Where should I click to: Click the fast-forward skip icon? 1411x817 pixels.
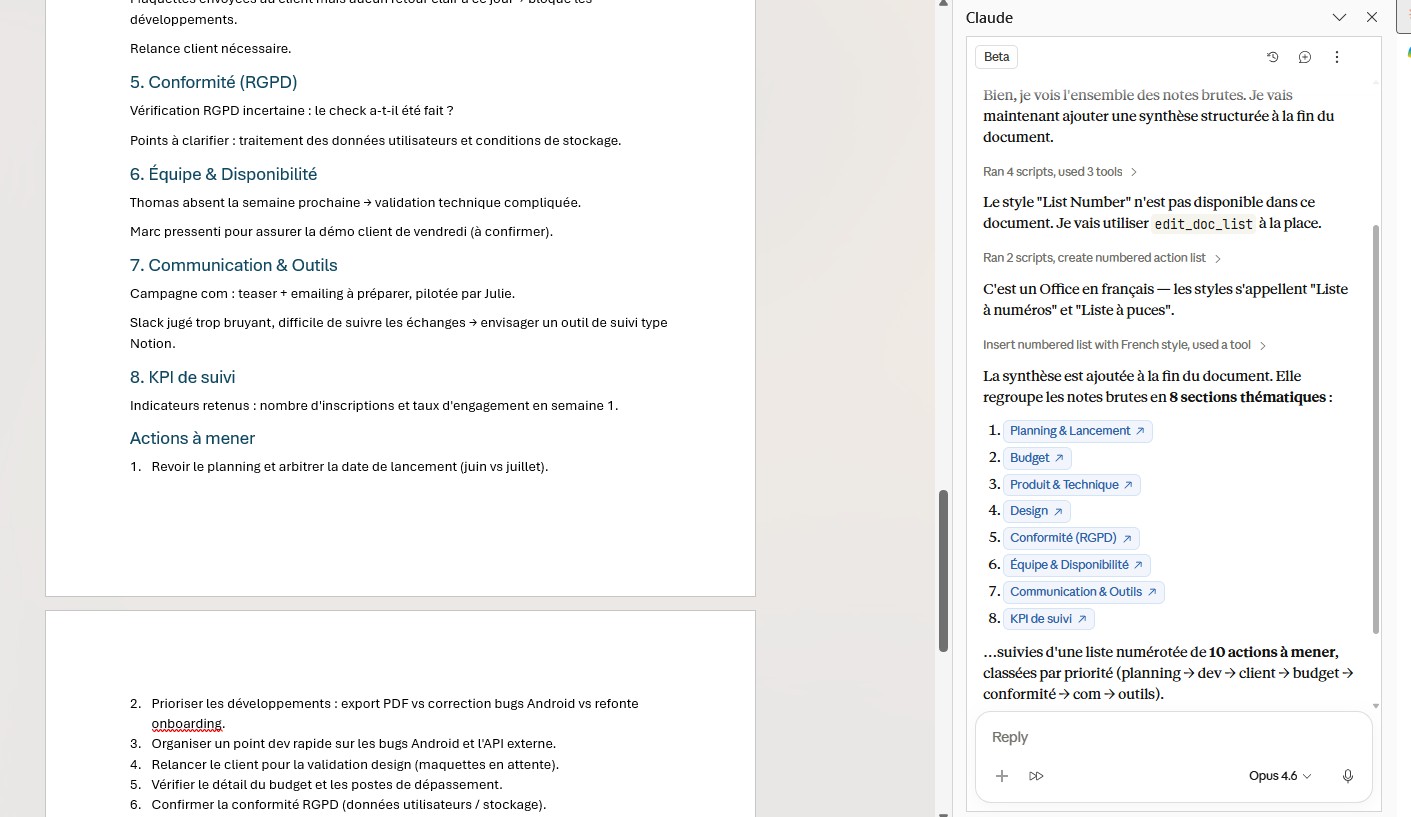point(1036,776)
